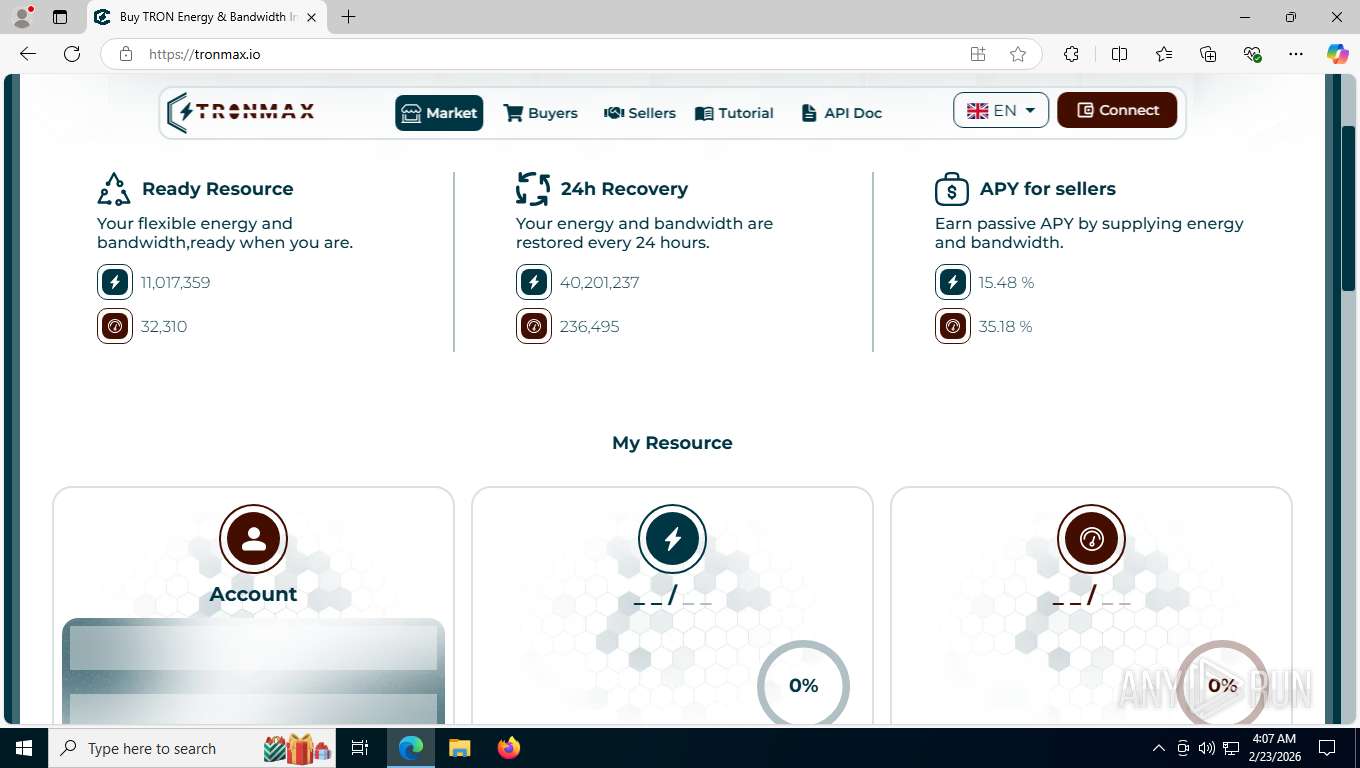Click the Ready Resource recycle icon
Screen dimensions: 1360x768
[x=114, y=188]
